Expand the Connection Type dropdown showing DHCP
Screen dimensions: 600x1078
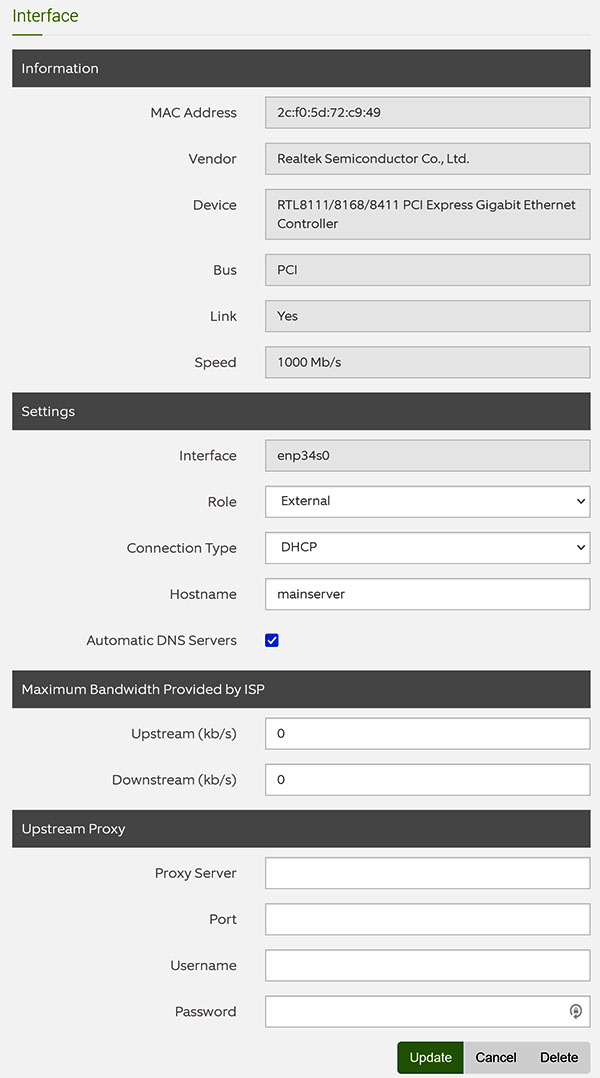click(427, 547)
